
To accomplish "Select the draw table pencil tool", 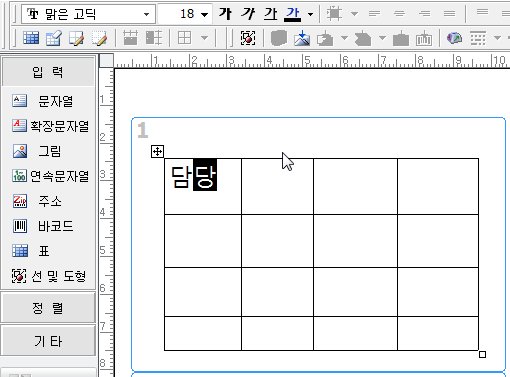I will pyautogui.click(x=76, y=38).
